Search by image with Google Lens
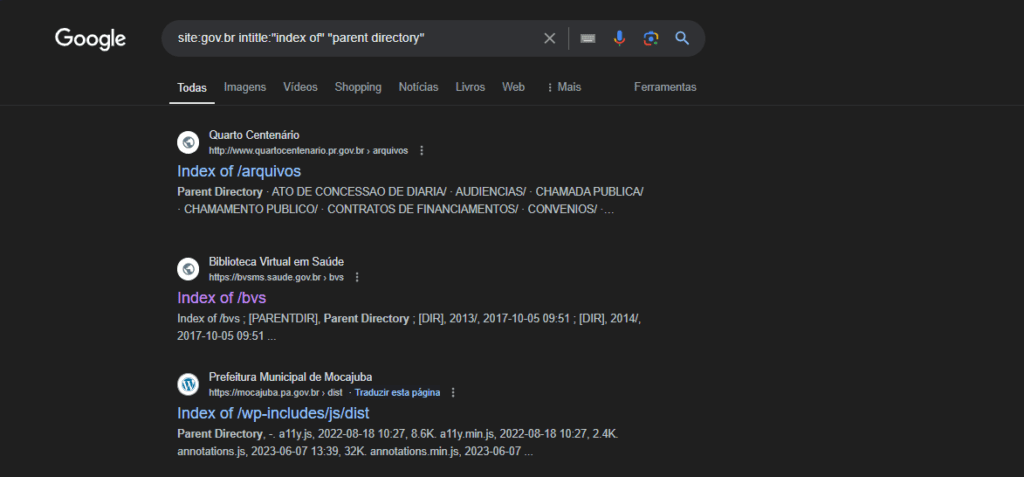 (651, 38)
